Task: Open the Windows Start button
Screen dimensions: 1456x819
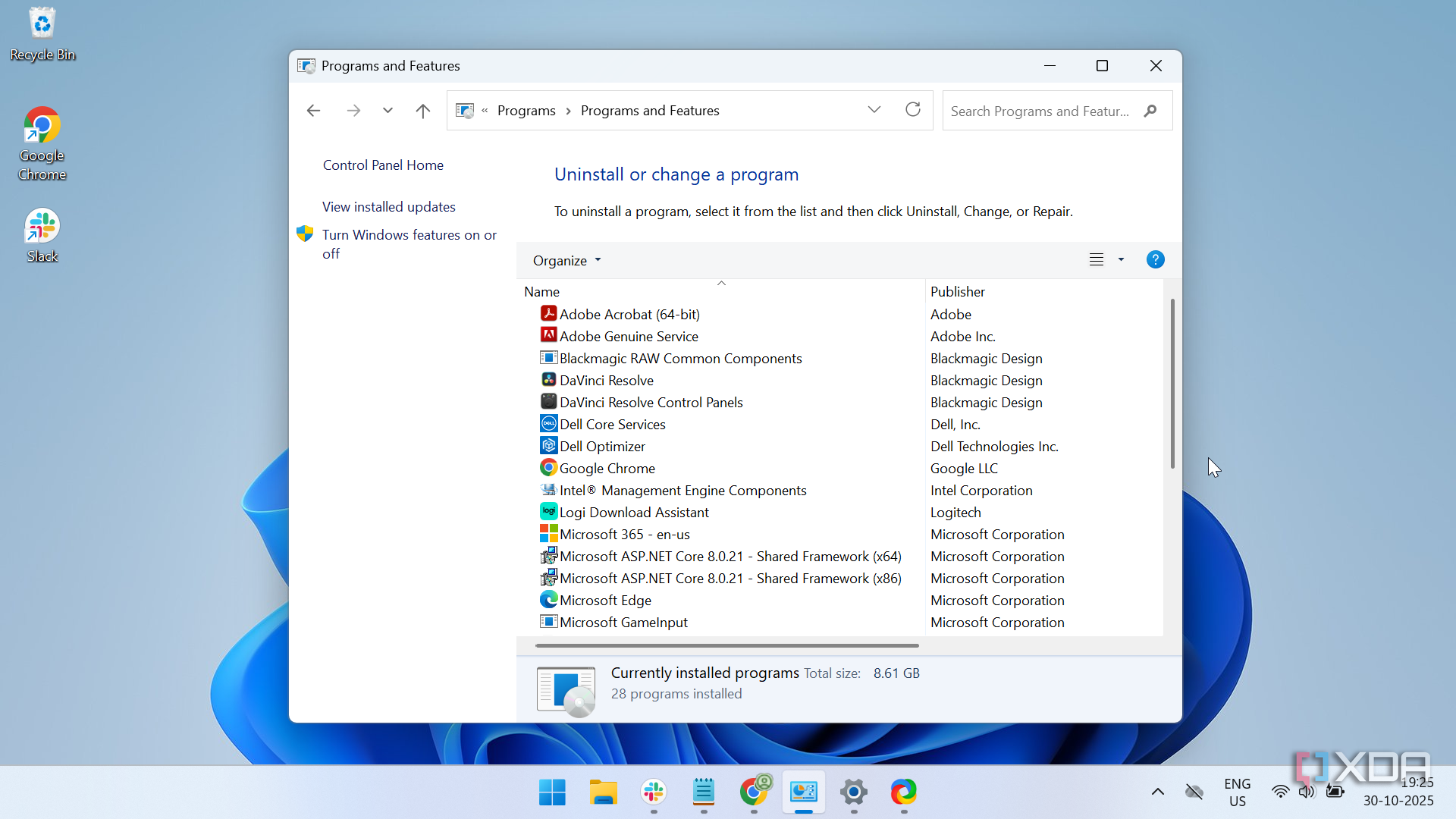Action: pos(552,792)
